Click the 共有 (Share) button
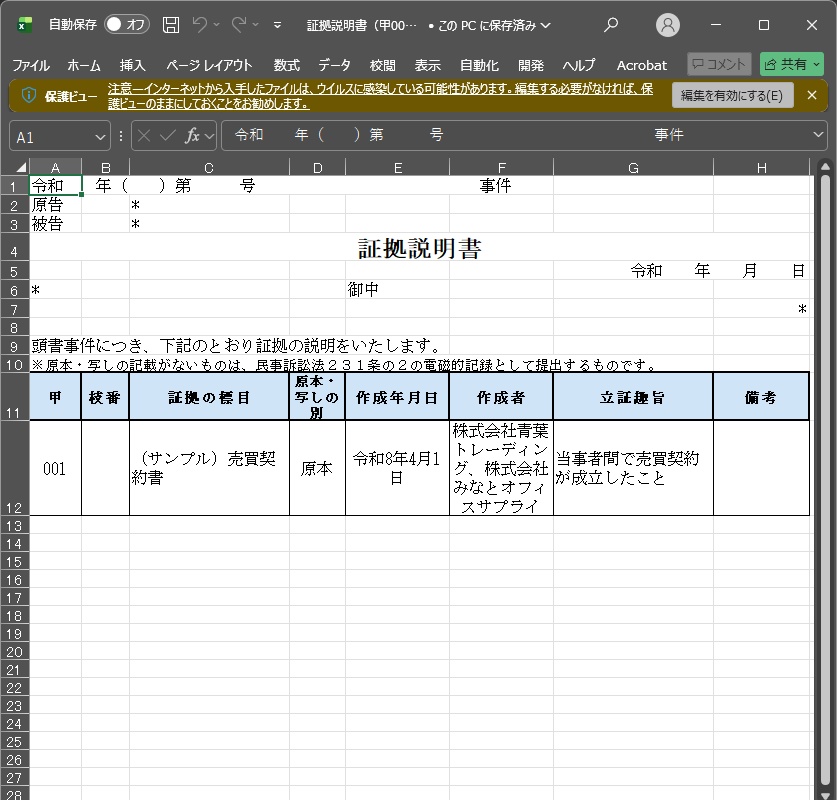This screenshot has height=800, width=837. click(789, 64)
